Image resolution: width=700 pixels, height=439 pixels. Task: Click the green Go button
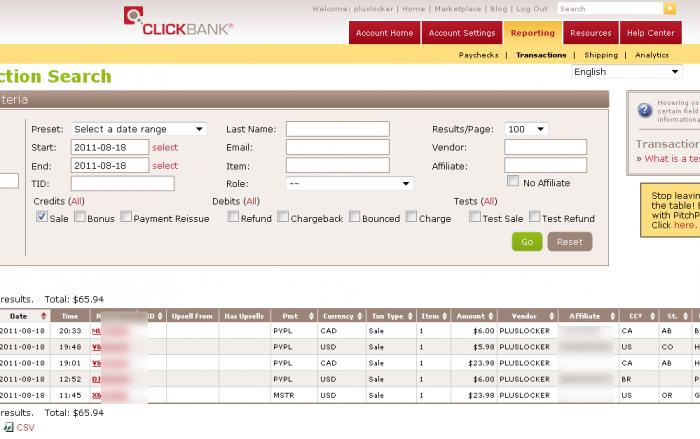[527, 242]
